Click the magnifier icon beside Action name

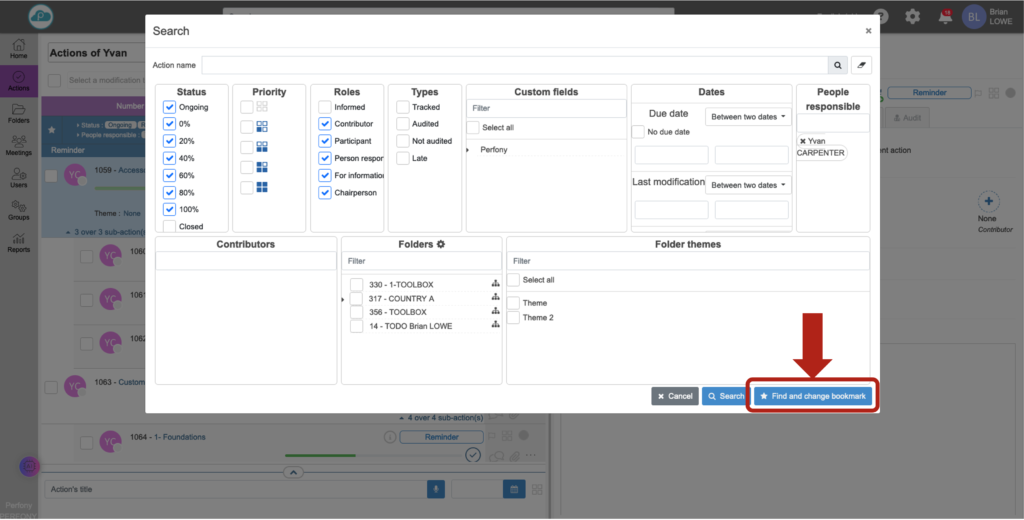coord(838,65)
